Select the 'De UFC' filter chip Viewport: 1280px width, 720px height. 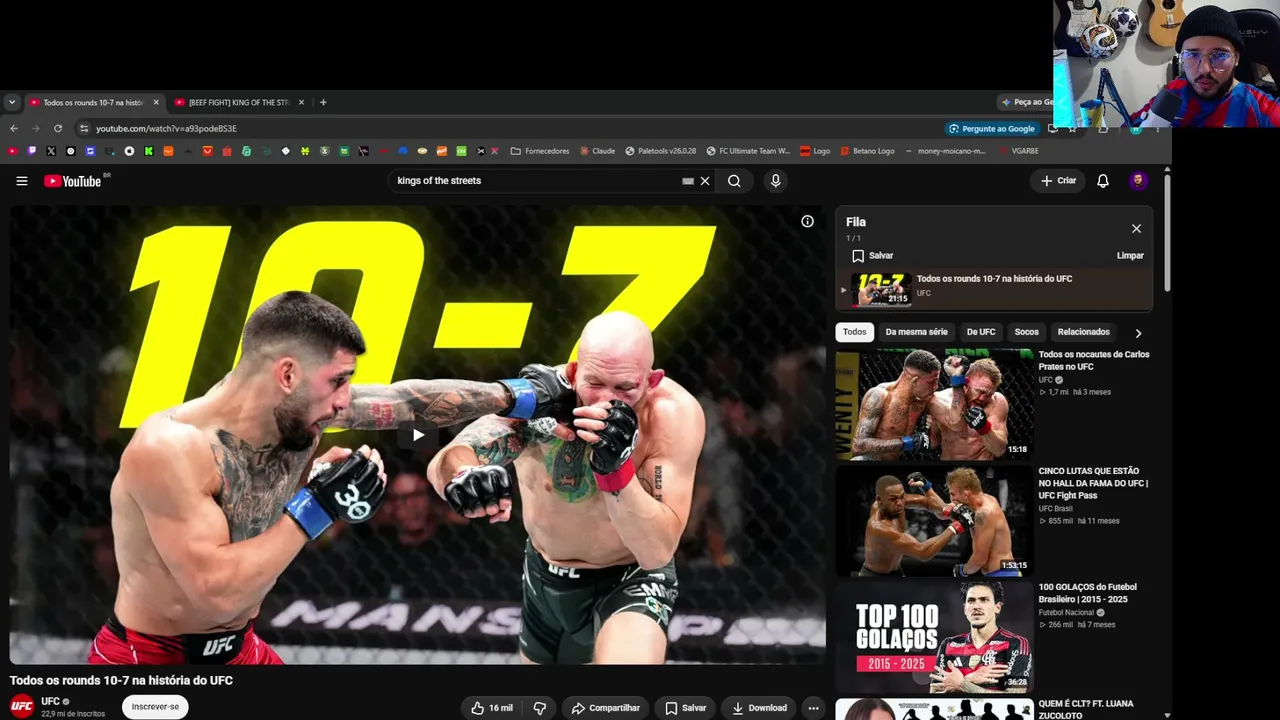pos(981,332)
